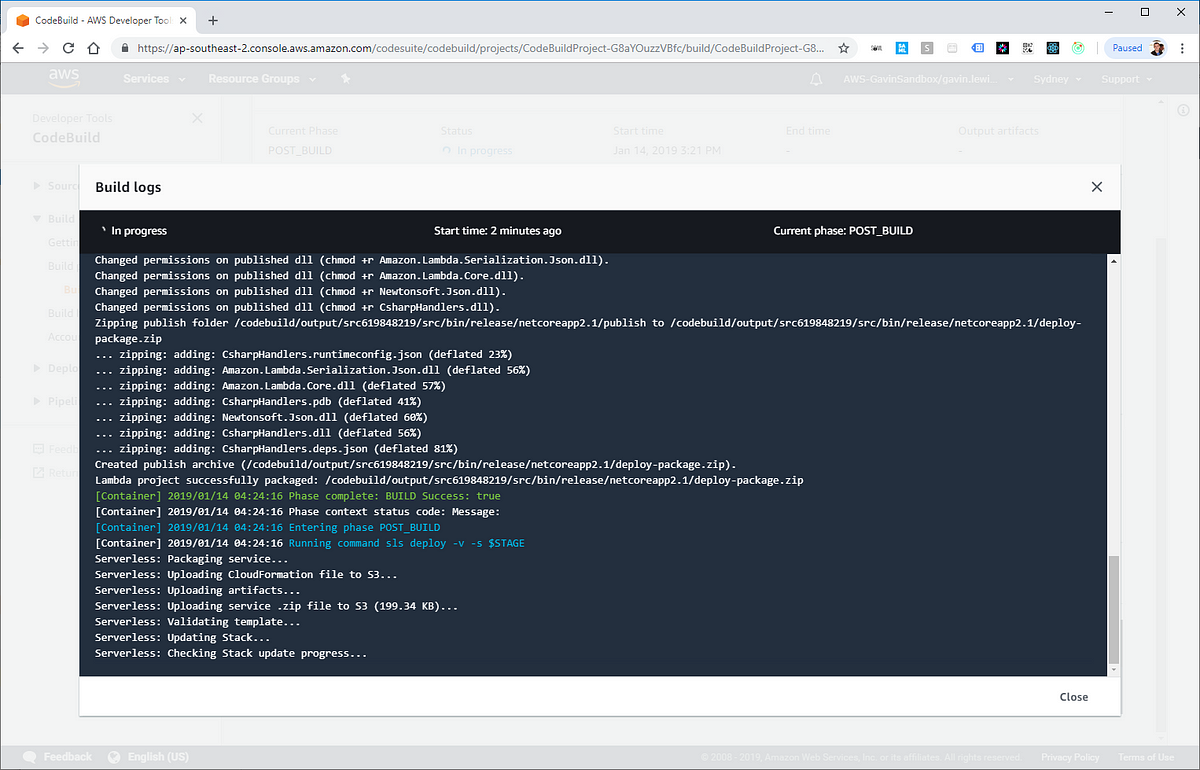Click the In progress spinner icon
The image size is (1200, 770).
[x=102, y=231]
